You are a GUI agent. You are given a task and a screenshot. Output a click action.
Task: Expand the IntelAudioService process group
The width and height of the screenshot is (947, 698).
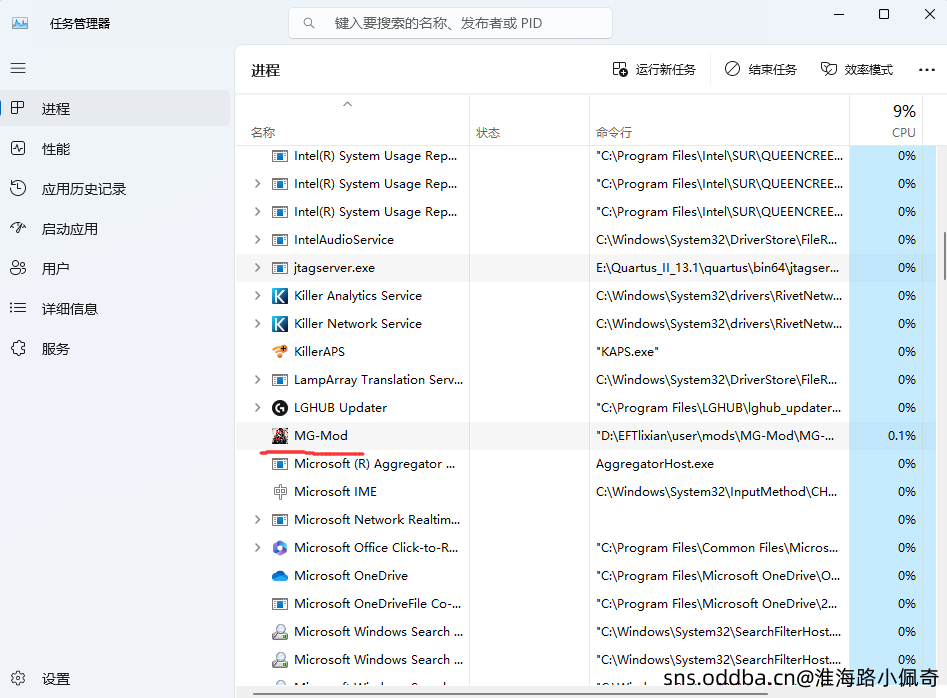[x=257, y=240]
